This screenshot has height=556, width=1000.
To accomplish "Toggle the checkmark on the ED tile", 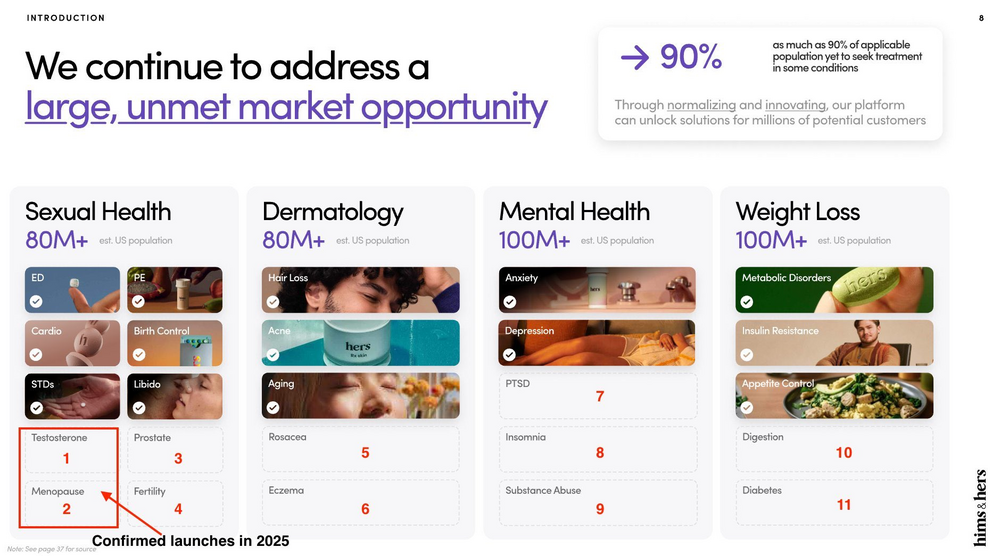I will point(36,301).
